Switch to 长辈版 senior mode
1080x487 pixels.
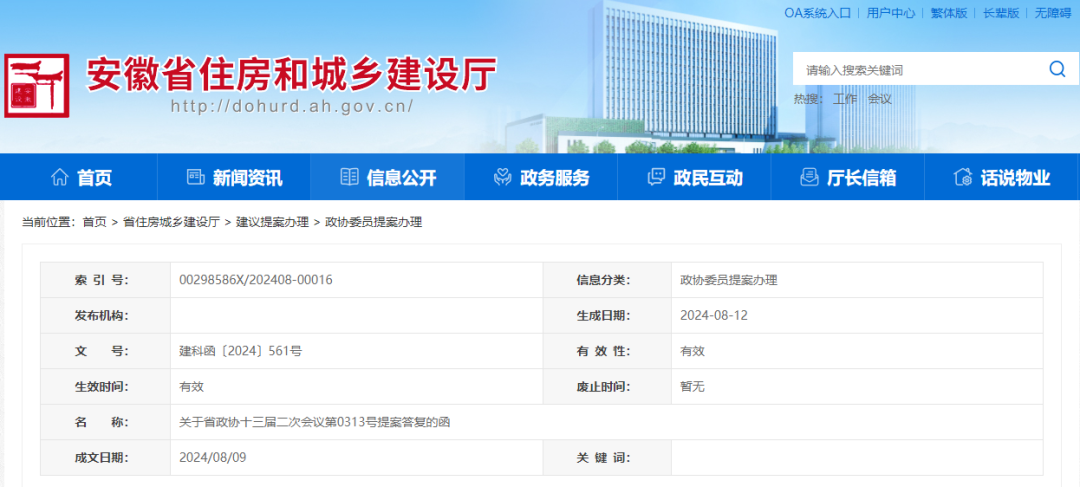click(x=1001, y=13)
